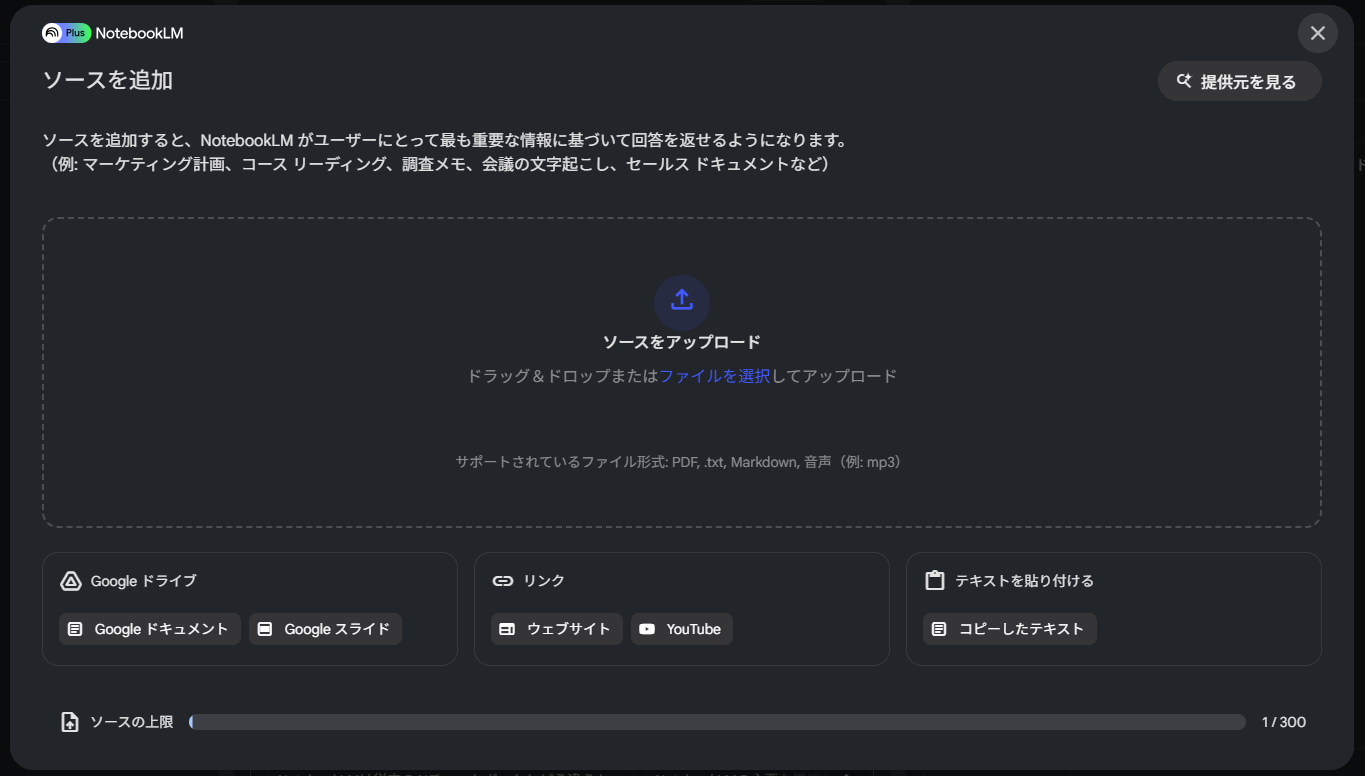1365x776 pixels.
Task: Click the clipboard icon beside テキストを貼り付ける
Action: (x=935, y=581)
